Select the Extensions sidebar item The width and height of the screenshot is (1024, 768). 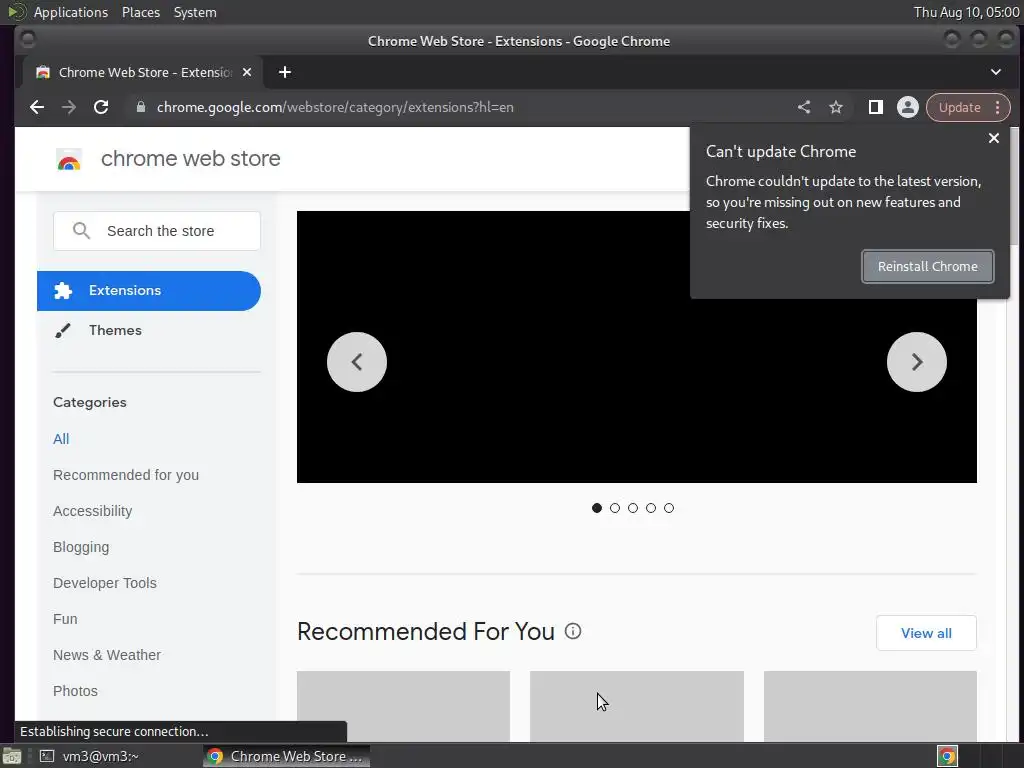click(x=149, y=291)
